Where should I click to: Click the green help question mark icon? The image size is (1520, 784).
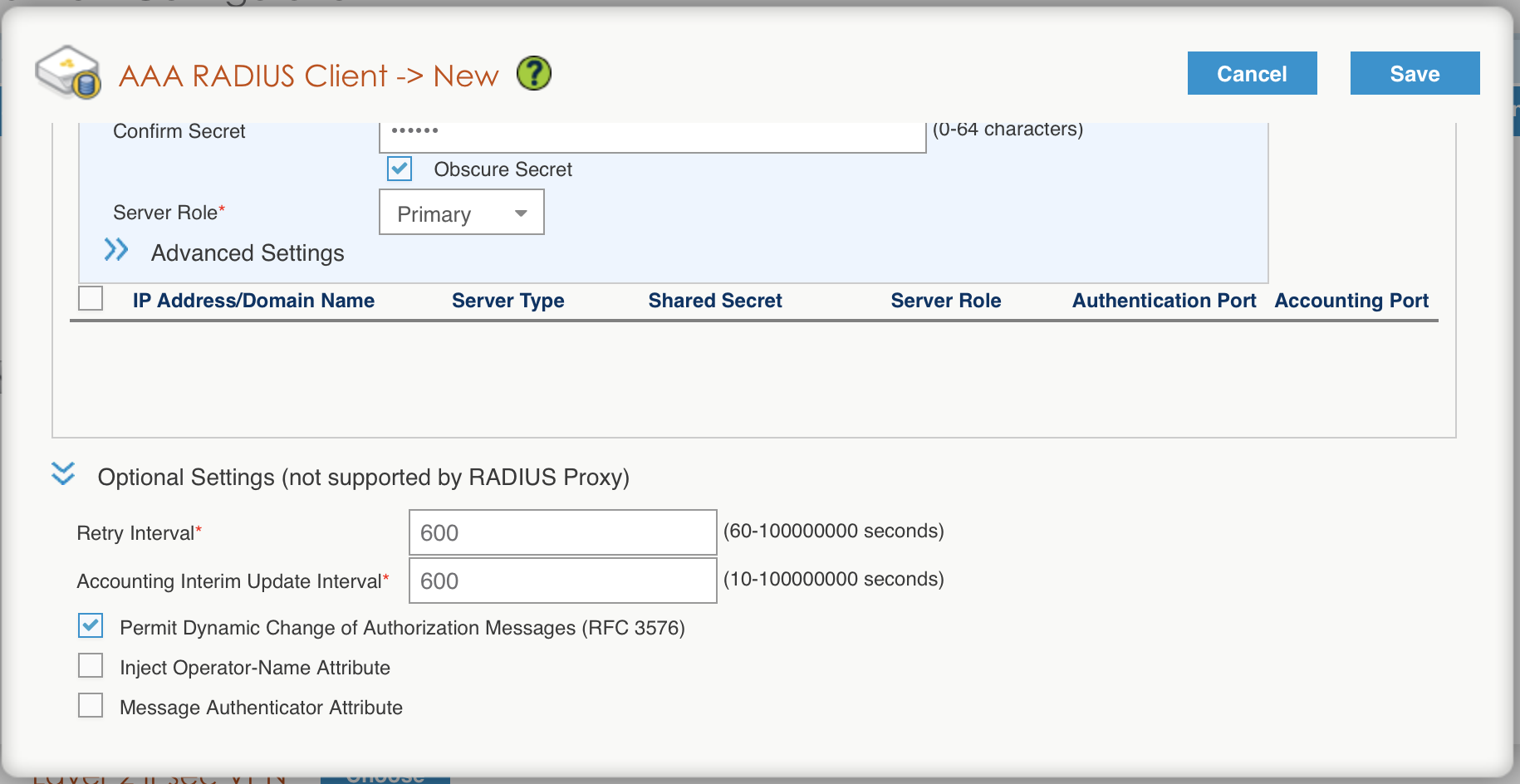(x=534, y=74)
